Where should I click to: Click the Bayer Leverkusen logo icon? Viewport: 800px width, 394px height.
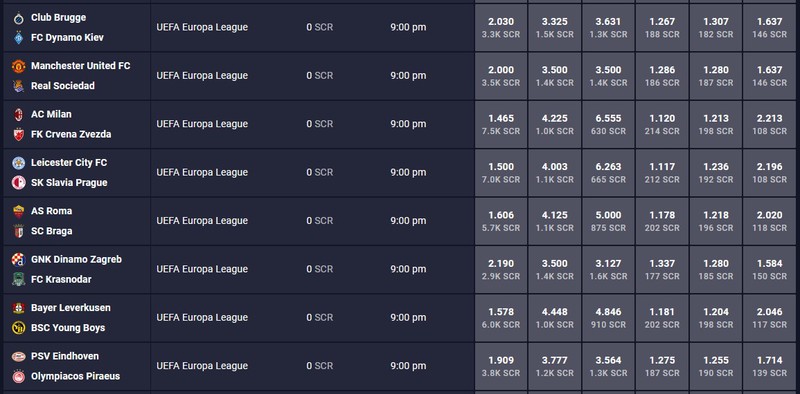click(x=18, y=308)
